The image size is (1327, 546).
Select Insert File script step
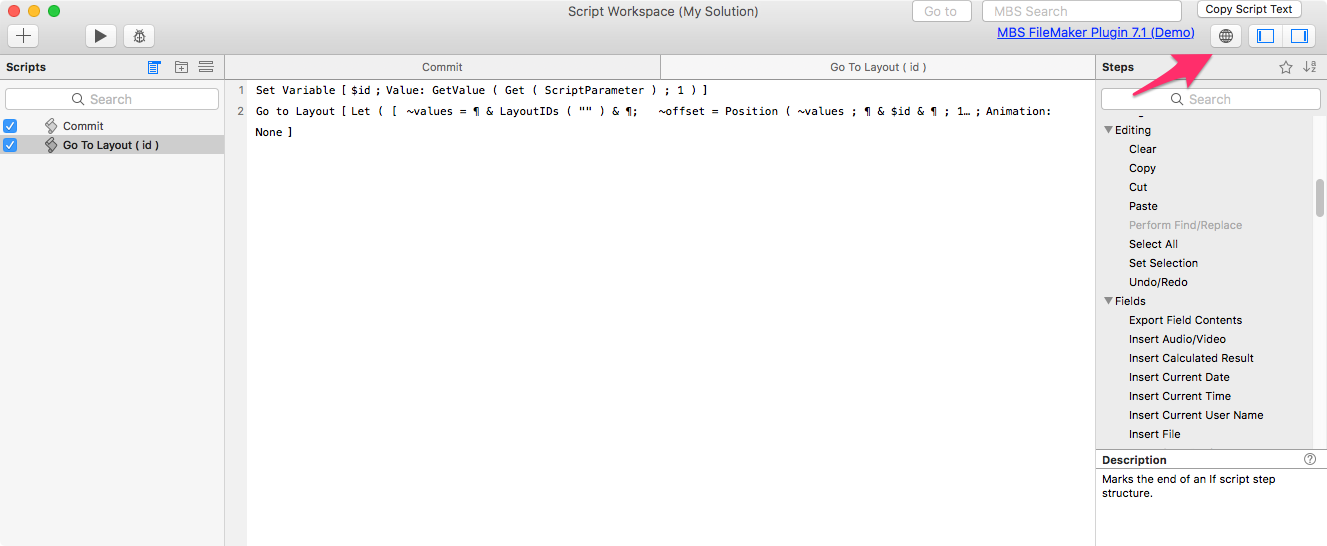1154,434
